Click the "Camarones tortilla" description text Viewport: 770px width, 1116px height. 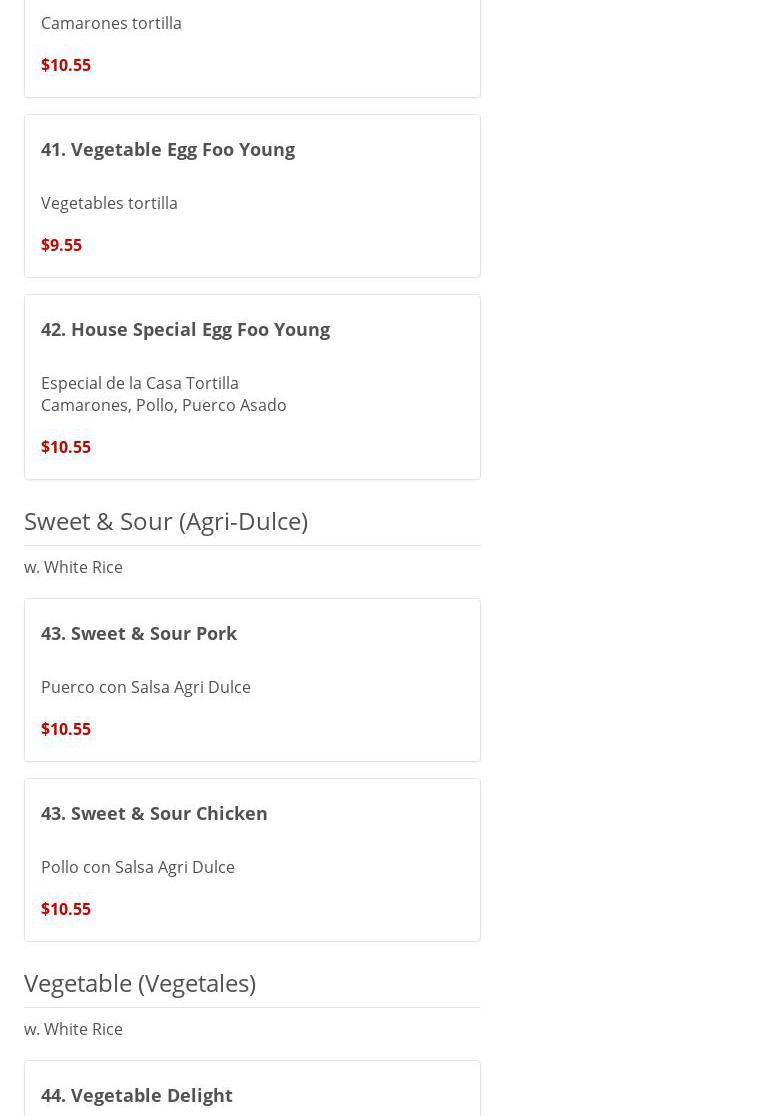(x=111, y=23)
